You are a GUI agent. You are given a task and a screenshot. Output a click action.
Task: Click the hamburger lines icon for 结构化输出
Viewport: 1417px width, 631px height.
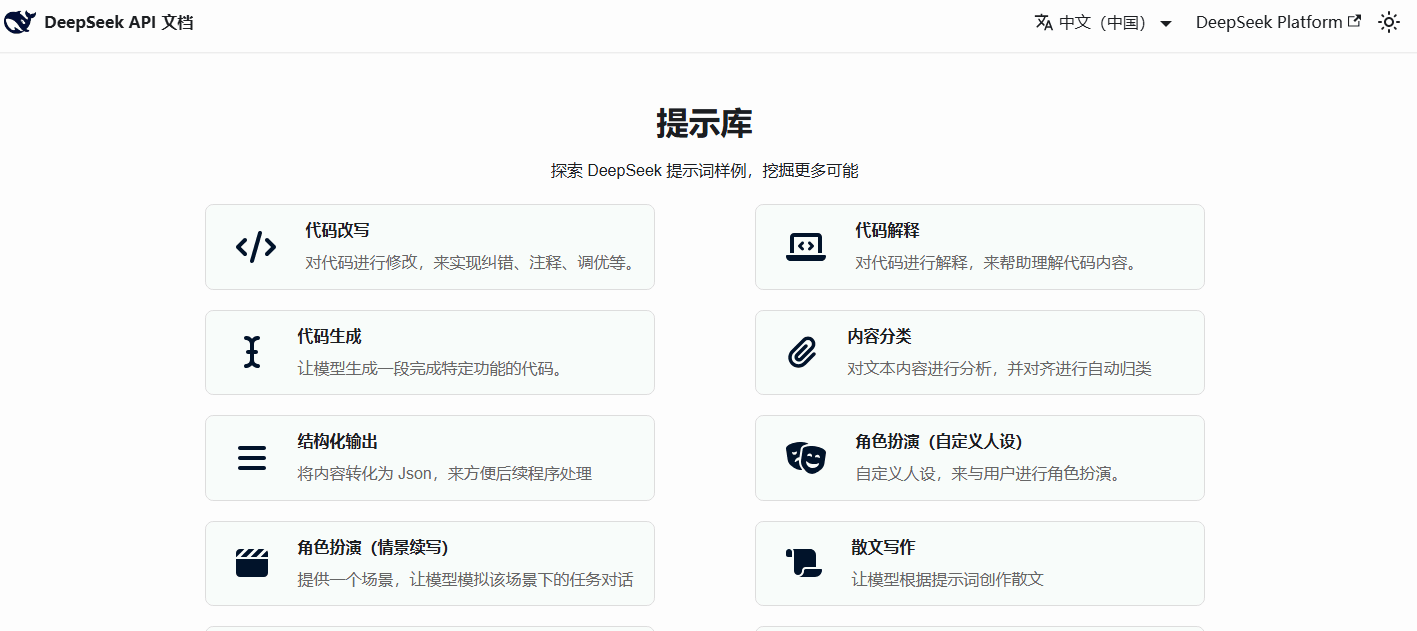(252, 458)
